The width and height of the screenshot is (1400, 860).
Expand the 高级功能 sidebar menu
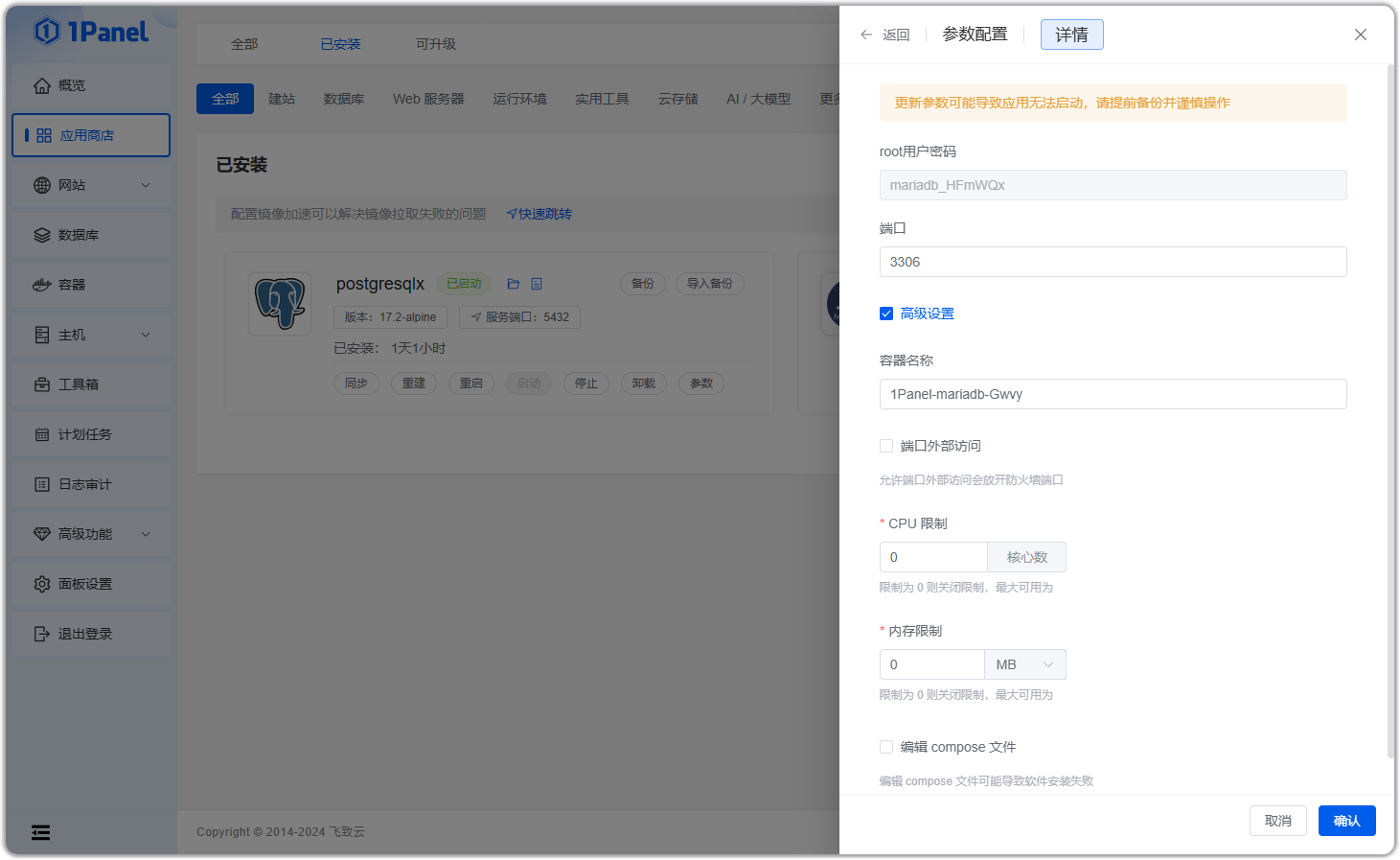click(x=146, y=534)
